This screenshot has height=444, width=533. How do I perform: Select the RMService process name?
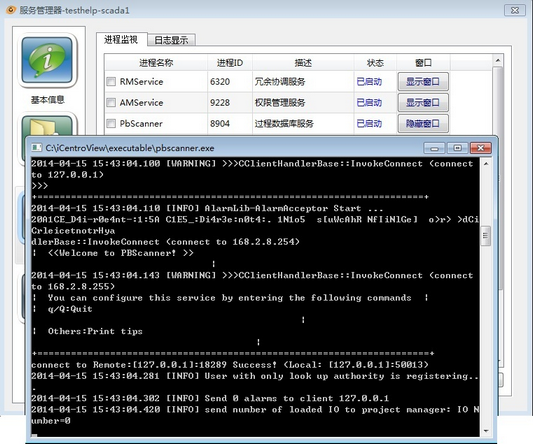point(141,82)
